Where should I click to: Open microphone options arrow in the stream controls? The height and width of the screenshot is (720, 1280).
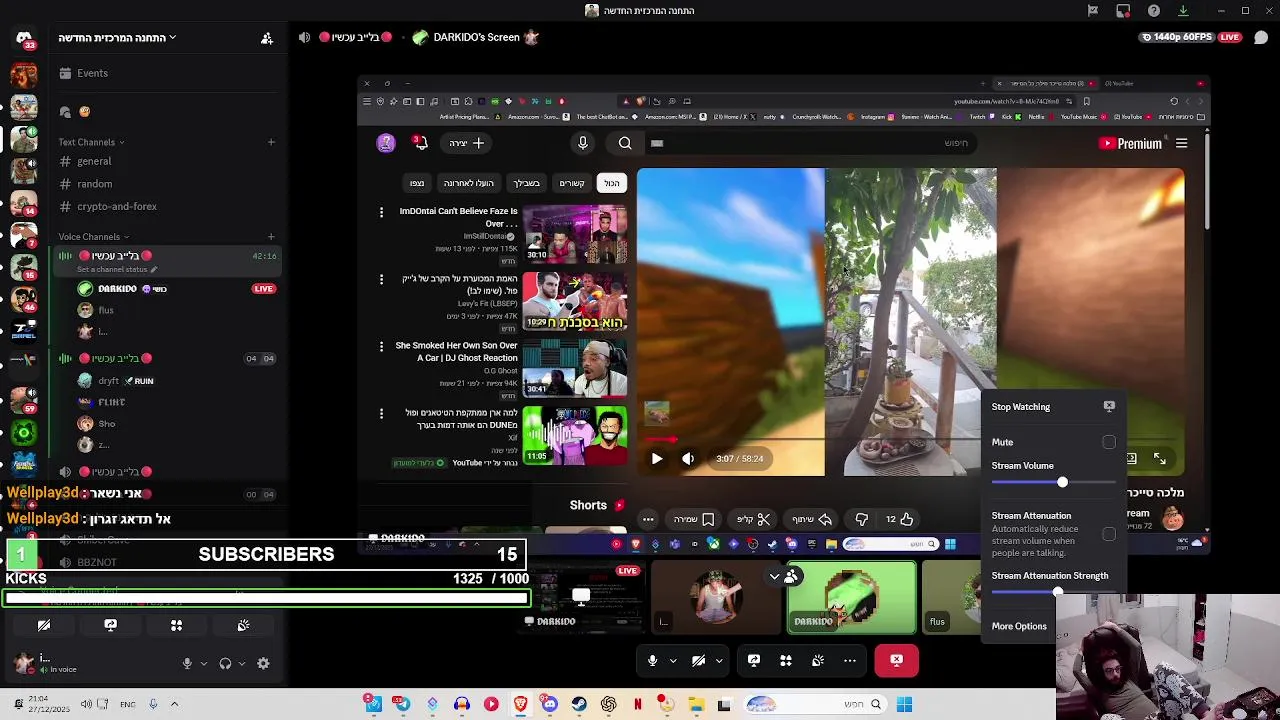tap(673, 660)
